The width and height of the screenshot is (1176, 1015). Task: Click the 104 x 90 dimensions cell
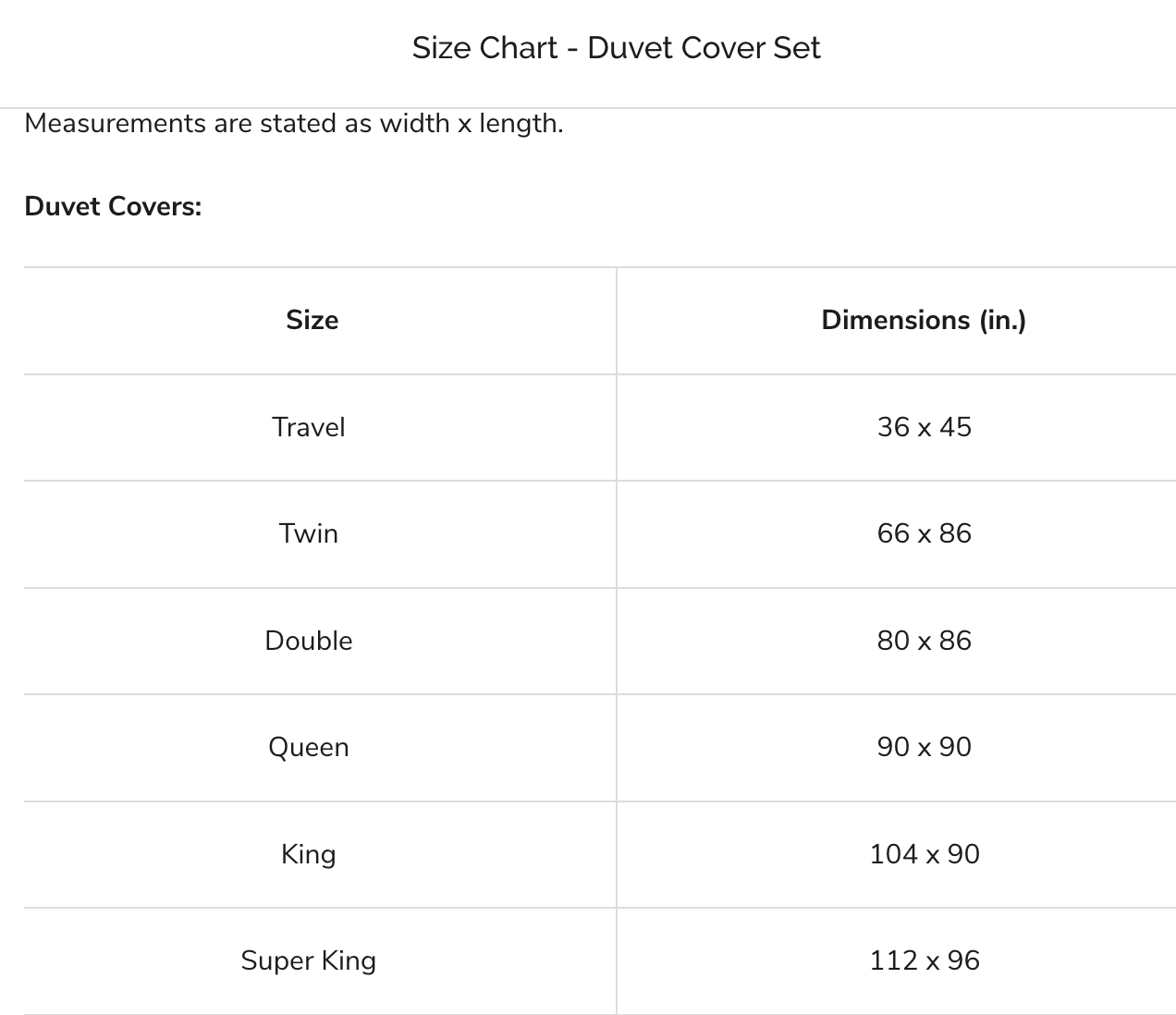click(x=924, y=854)
